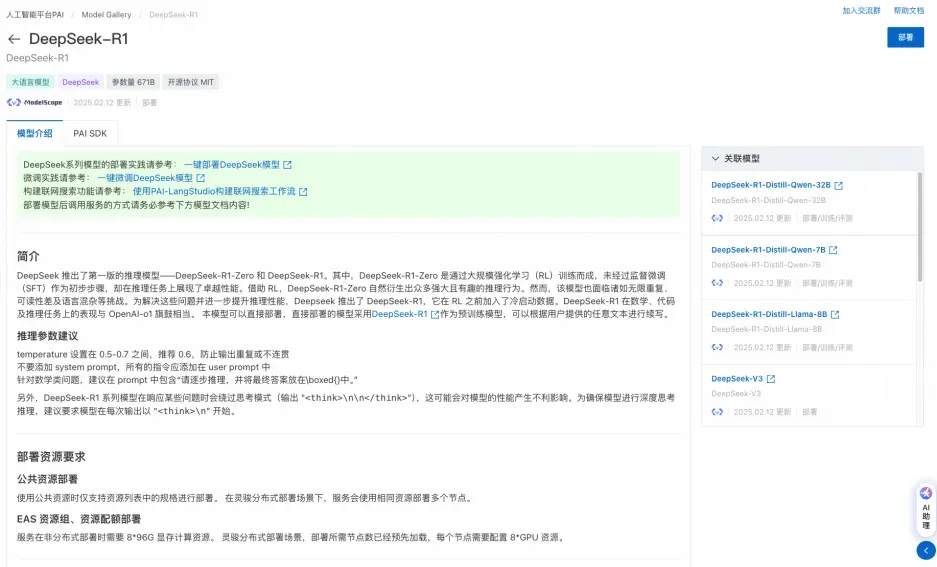Click inline DeepSeek-R1 link in 简介 paragraph

pyautogui.click(x=399, y=314)
